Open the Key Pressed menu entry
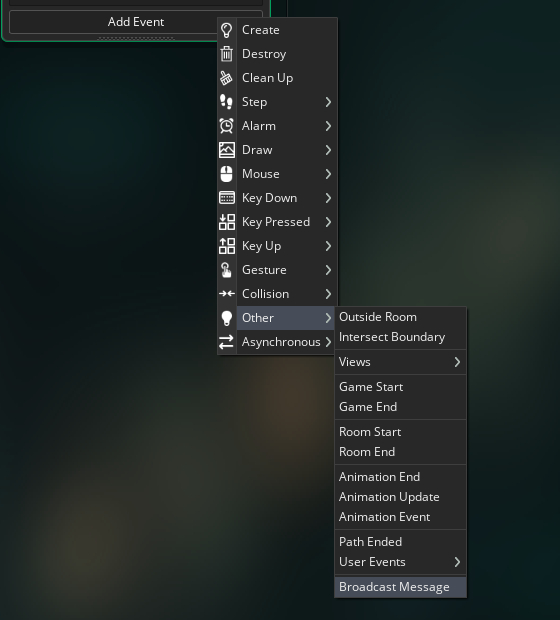 [277, 222]
